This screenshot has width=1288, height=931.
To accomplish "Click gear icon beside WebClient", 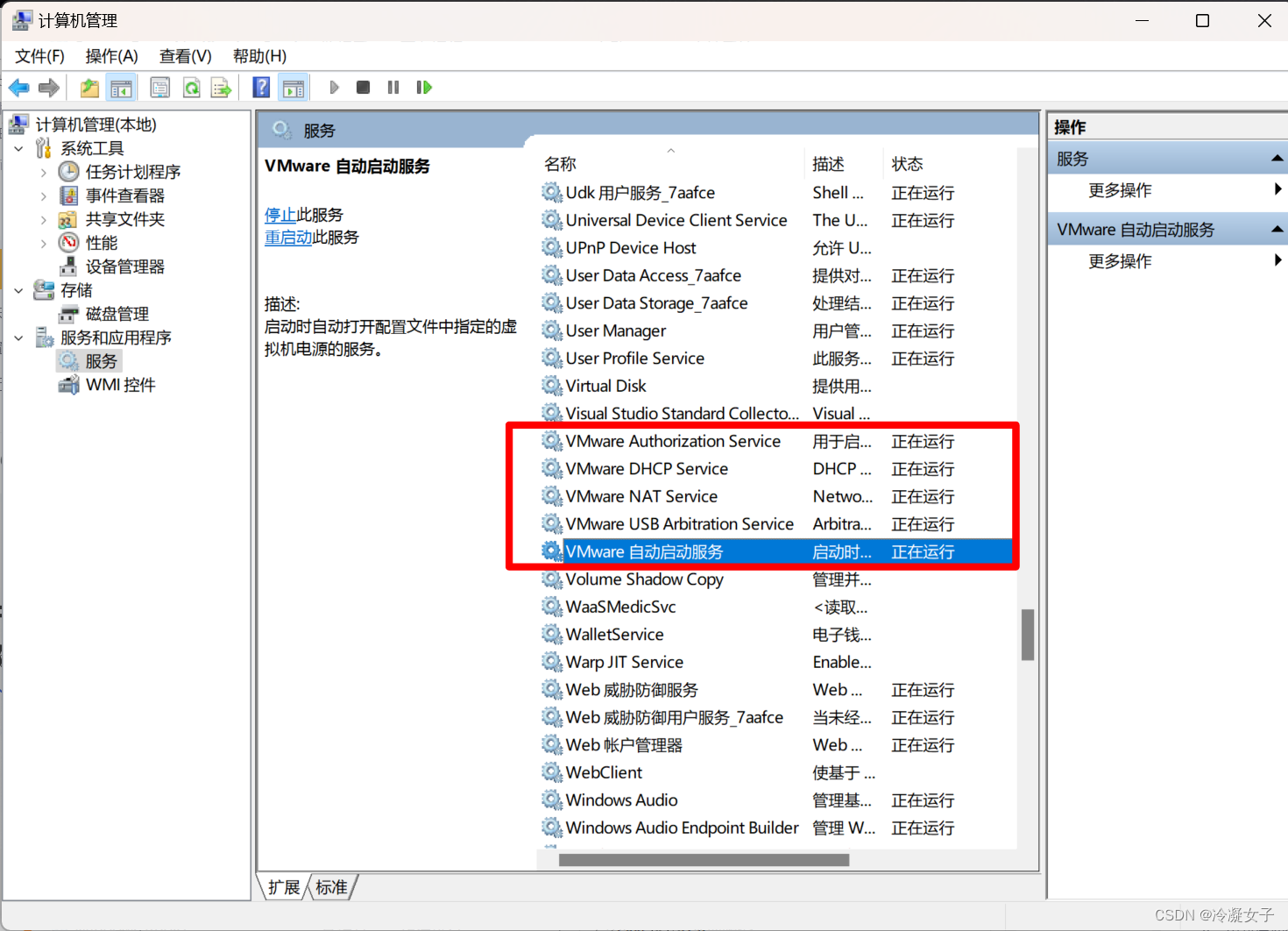I will (x=551, y=772).
